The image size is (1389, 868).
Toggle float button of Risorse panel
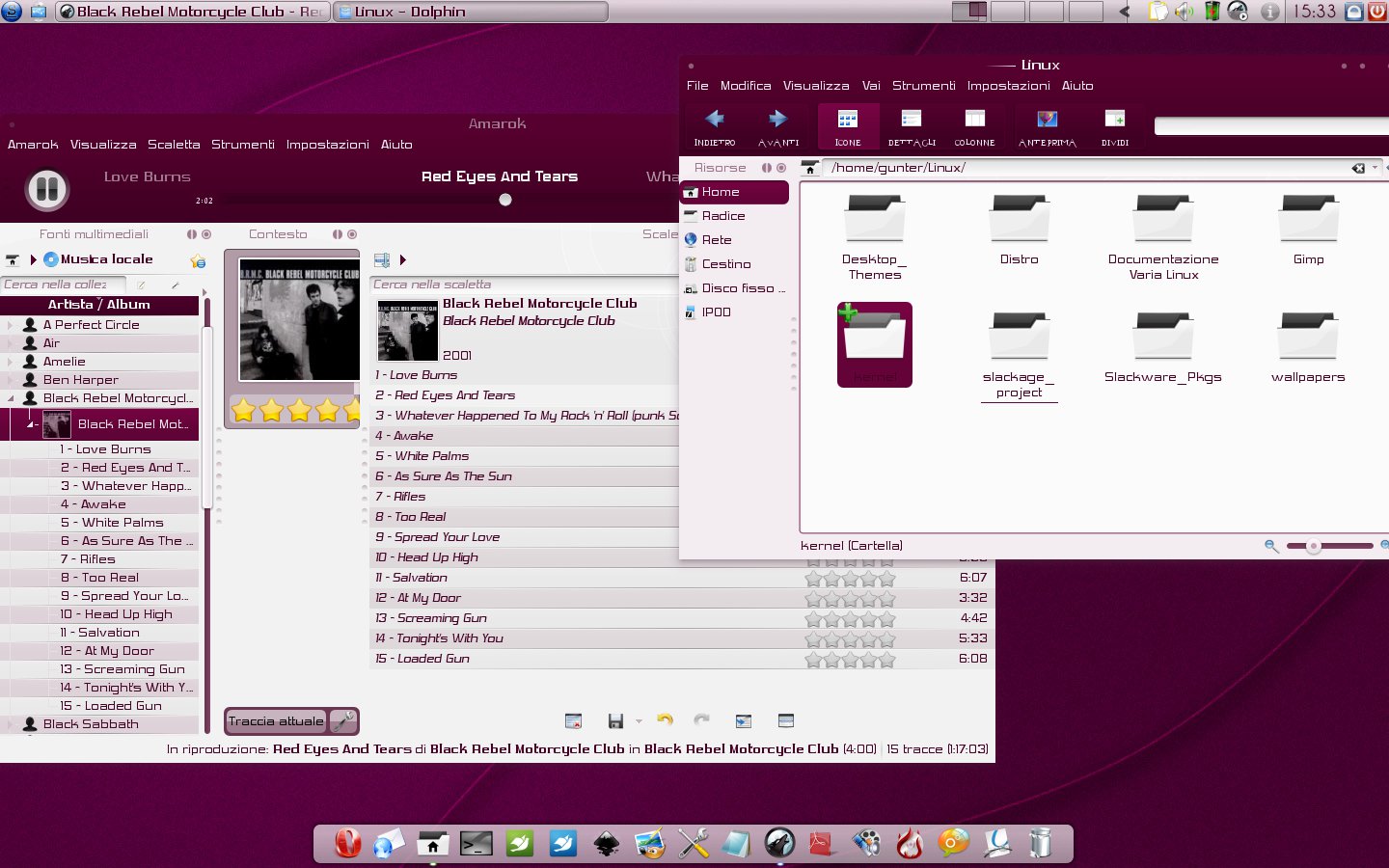coord(767,168)
